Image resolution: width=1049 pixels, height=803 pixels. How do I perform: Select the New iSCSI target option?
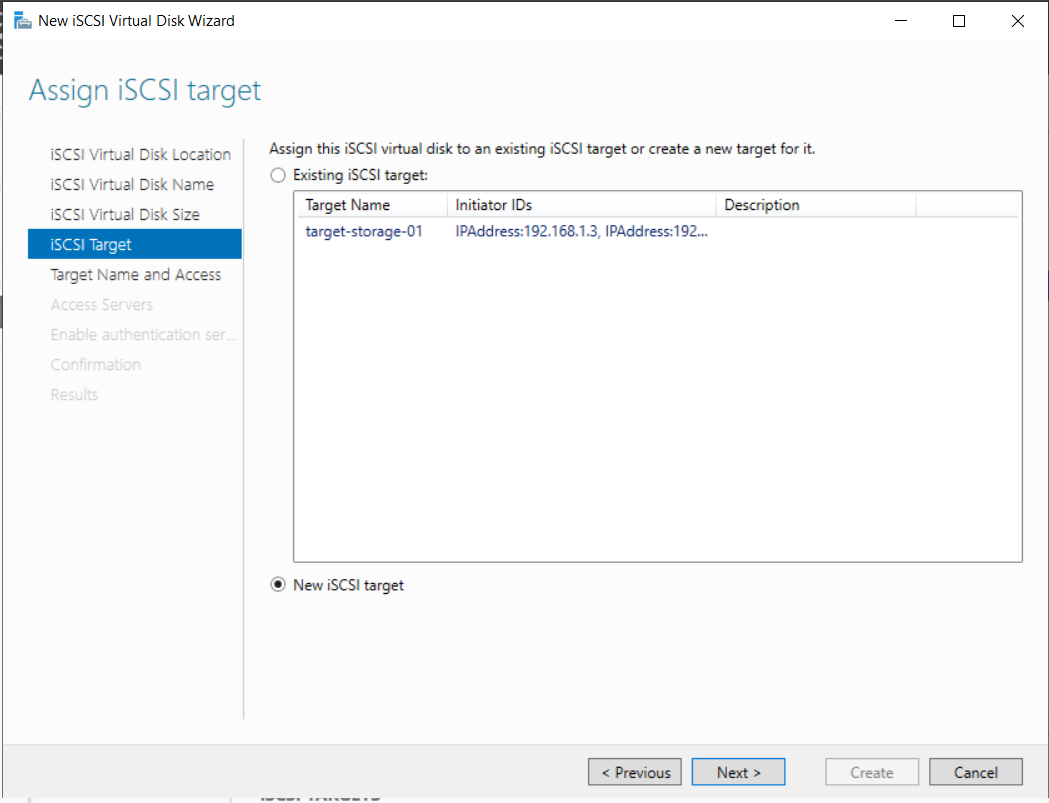tap(277, 584)
